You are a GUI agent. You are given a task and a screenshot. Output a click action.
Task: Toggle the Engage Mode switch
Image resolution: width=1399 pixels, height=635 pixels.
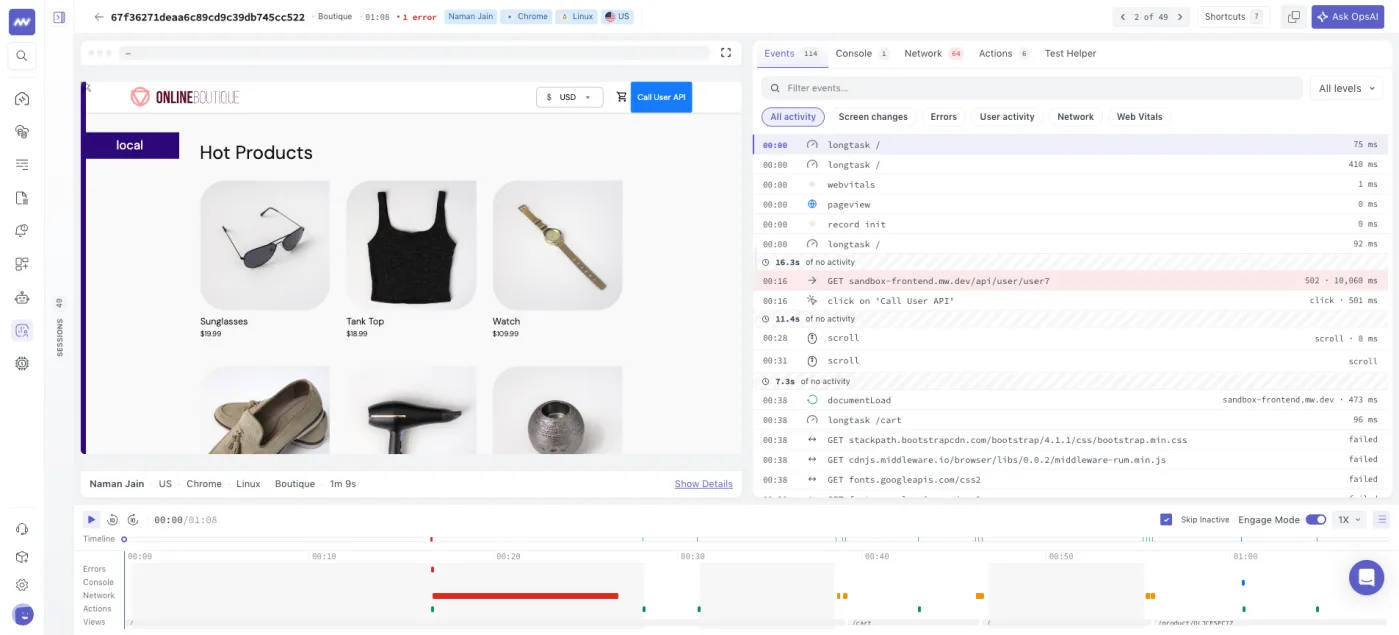pyautogui.click(x=1316, y=520)
